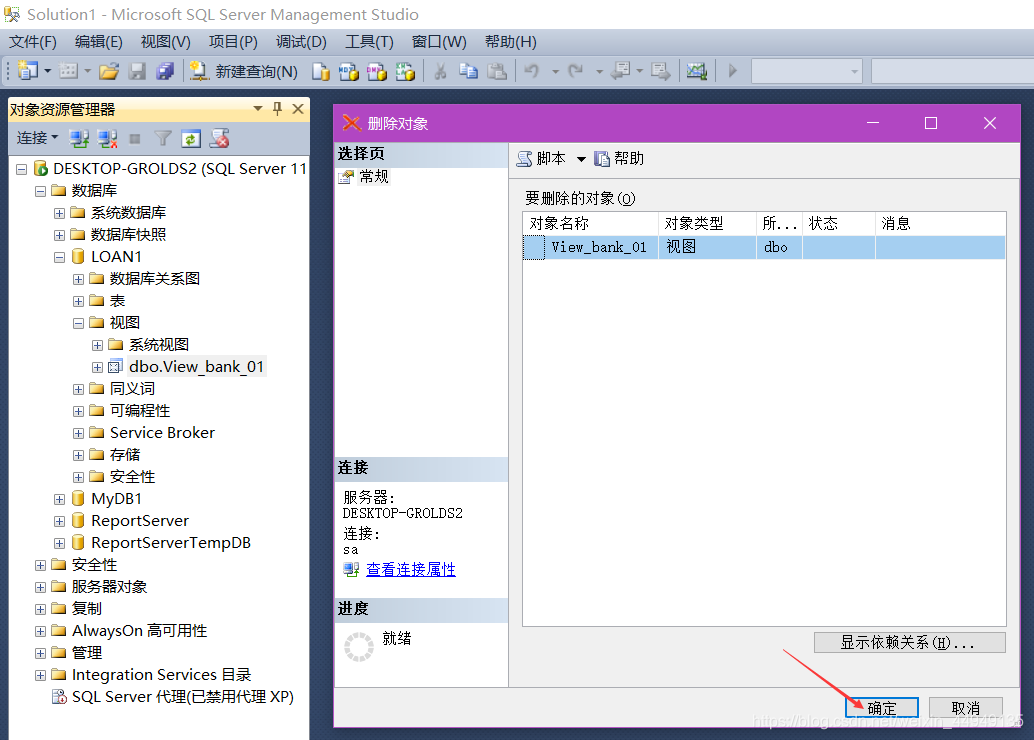Click the Activity Monitor icon
The height and width of the screenshot is (740, 1034).
click(x=696, y=71)
